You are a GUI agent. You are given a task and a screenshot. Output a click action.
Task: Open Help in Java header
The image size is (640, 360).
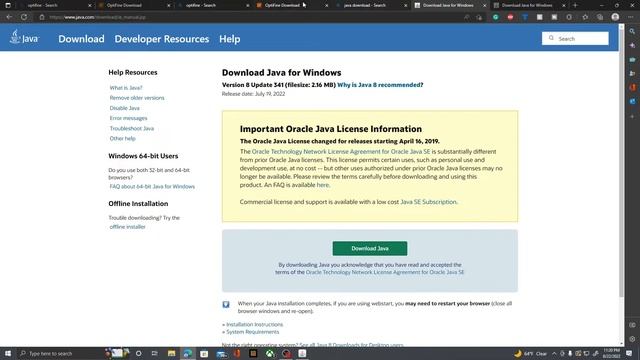tap(229, 39)
